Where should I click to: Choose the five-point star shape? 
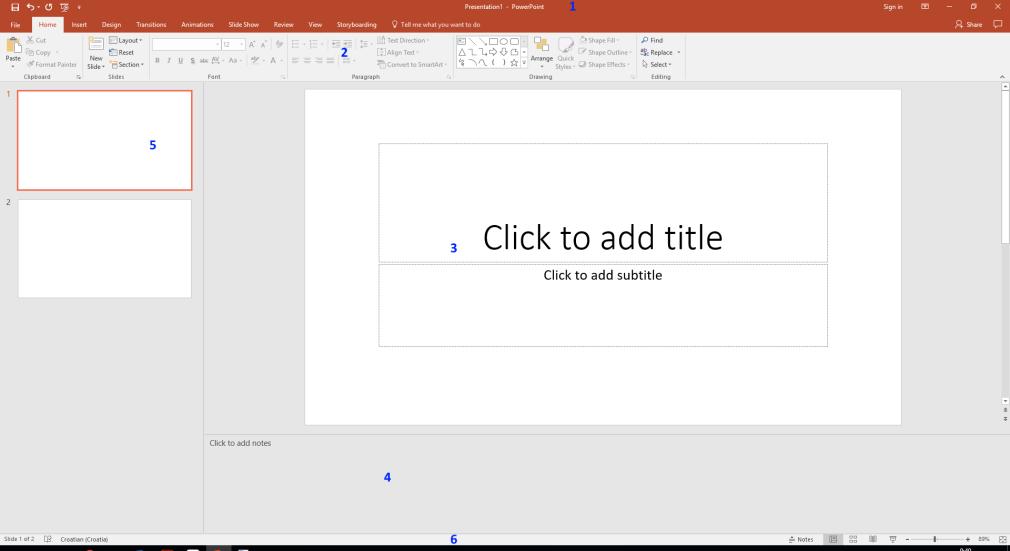point(514,63)
